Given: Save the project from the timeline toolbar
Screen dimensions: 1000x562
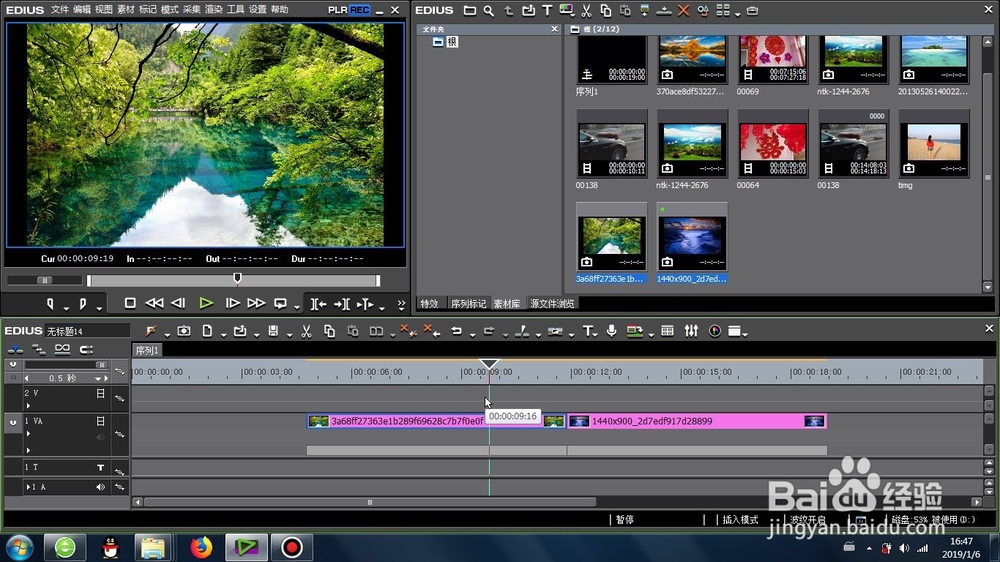Looking at the screenshot, I should click(x=273, y=330).
